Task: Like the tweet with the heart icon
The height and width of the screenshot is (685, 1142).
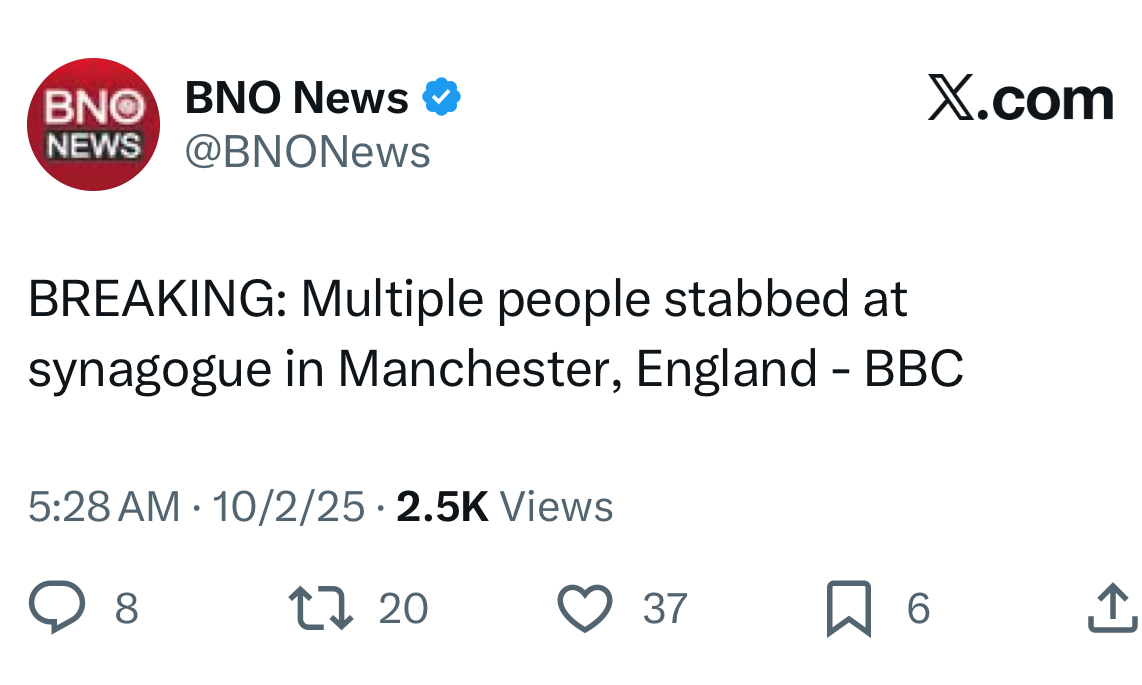Action: point(584,609)
